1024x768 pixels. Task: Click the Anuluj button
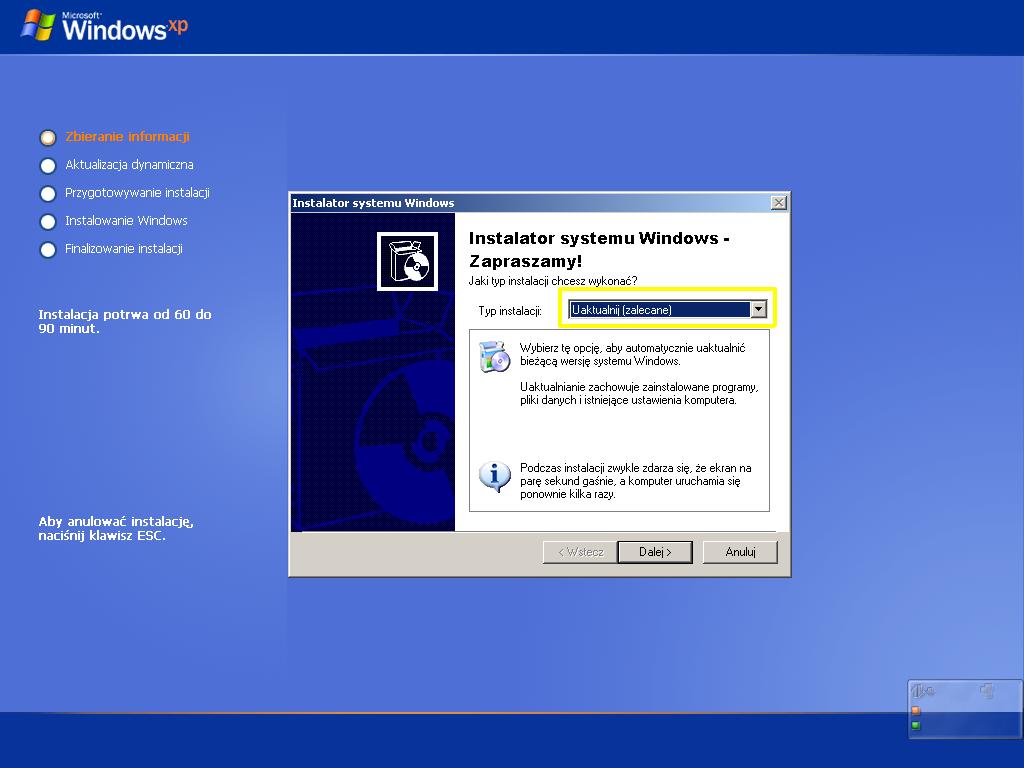pos(740,552)
